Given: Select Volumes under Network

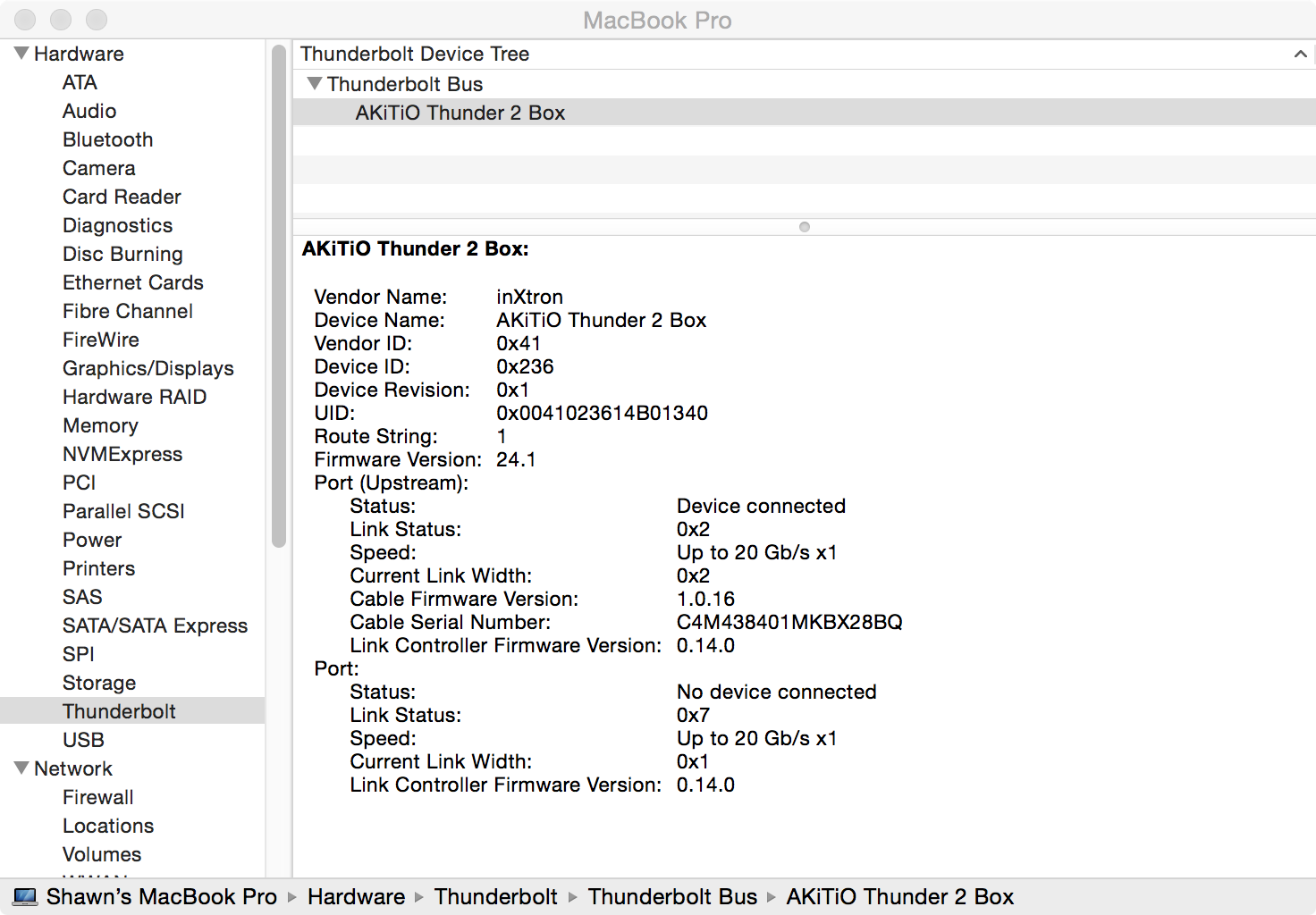Looking at the screenshot, I should point(102,854).
